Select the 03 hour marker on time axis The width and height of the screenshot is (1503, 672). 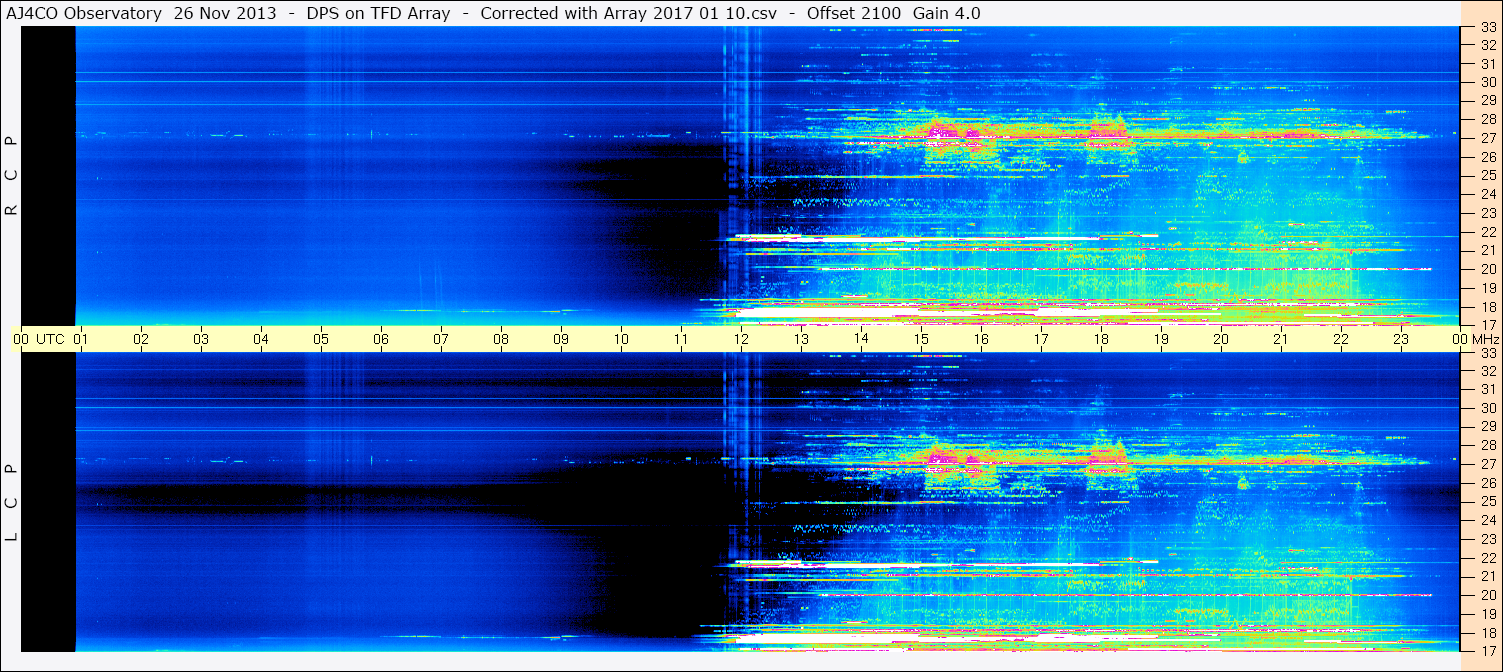pyautogui.click(x=201, y=339)
